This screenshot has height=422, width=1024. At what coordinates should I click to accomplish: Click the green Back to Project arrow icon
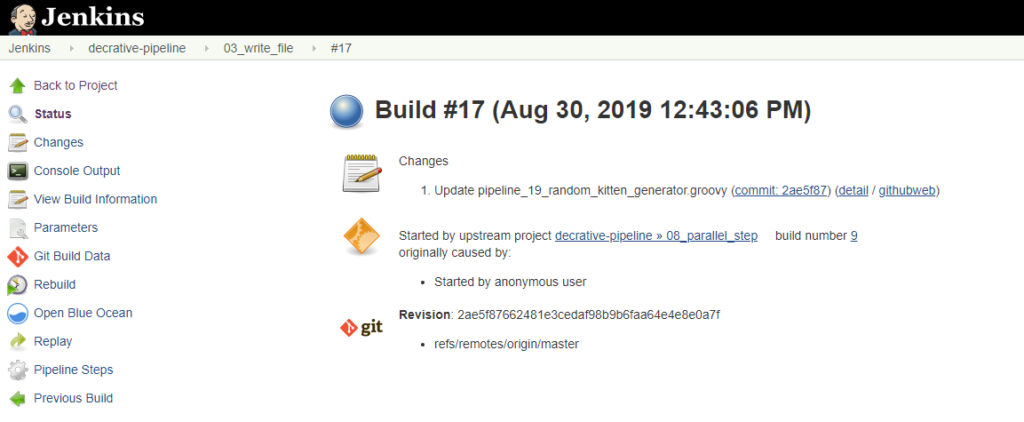[17, 86]
